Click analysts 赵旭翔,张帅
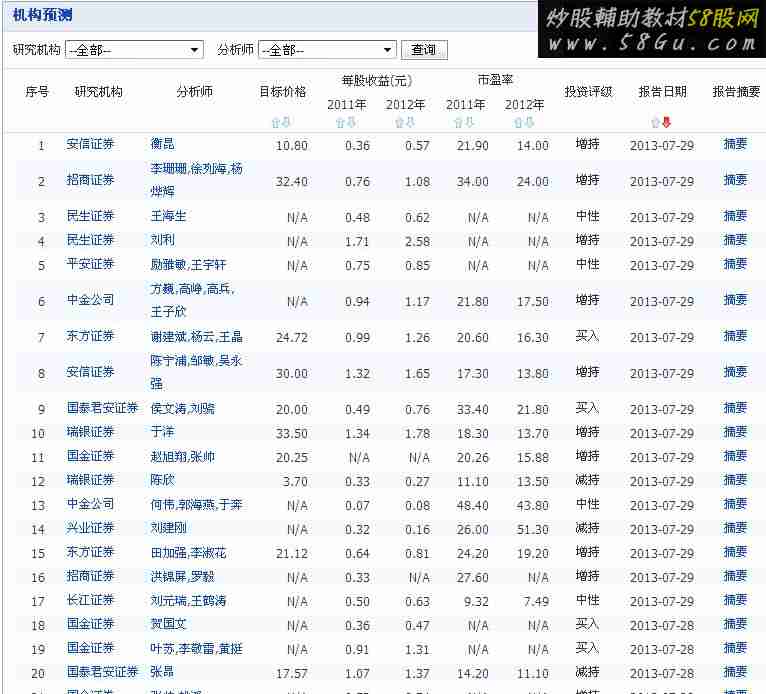 pyautogui.click(x=183, y=457)
